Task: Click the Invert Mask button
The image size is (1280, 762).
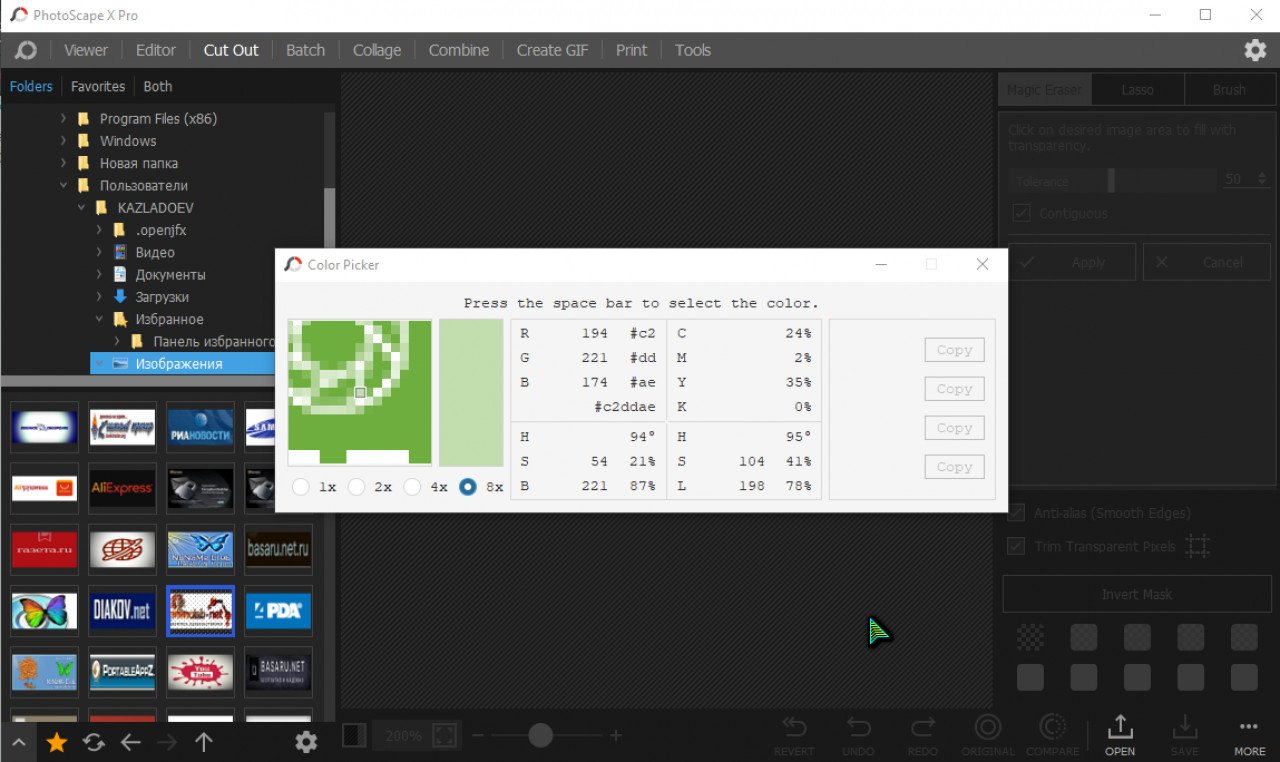Action: [1137, 594]
